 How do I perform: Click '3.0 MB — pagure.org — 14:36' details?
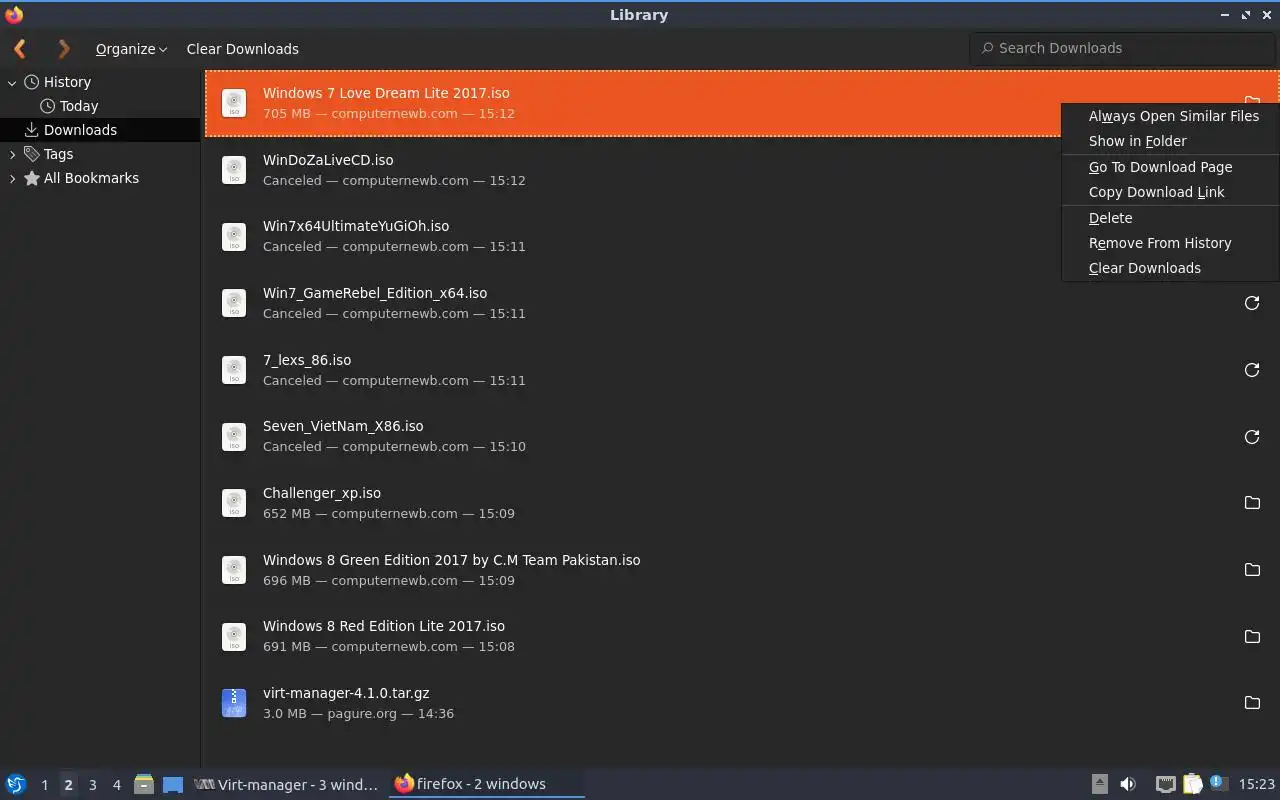coord(358,713)
